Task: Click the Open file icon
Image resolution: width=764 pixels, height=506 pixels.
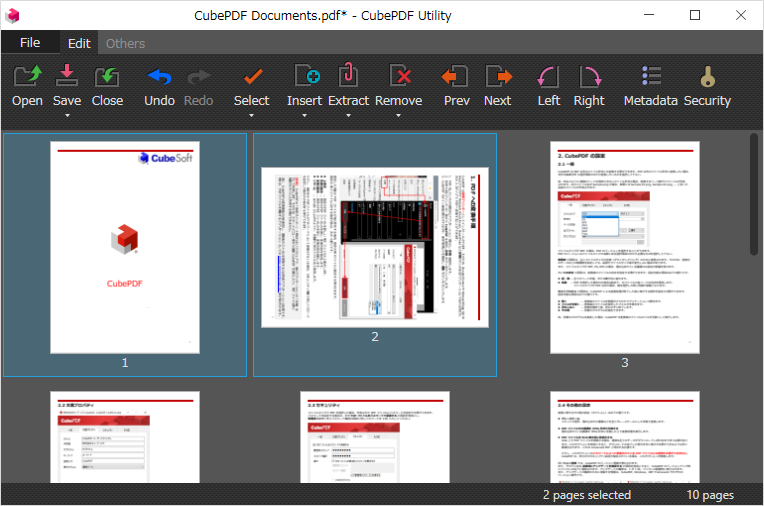Action: 27,78
